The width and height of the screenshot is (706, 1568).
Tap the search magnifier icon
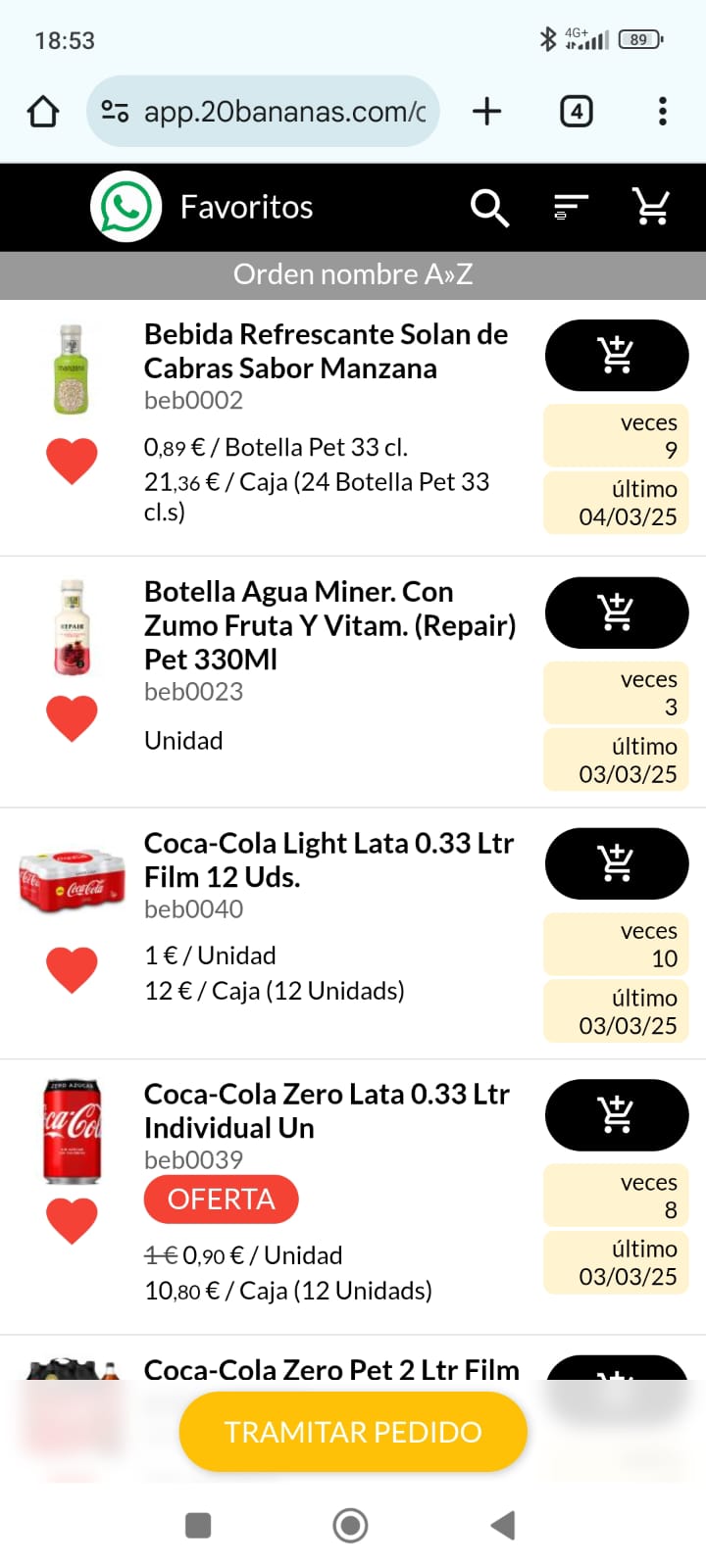pyautogui.click(x=488, y=208)
